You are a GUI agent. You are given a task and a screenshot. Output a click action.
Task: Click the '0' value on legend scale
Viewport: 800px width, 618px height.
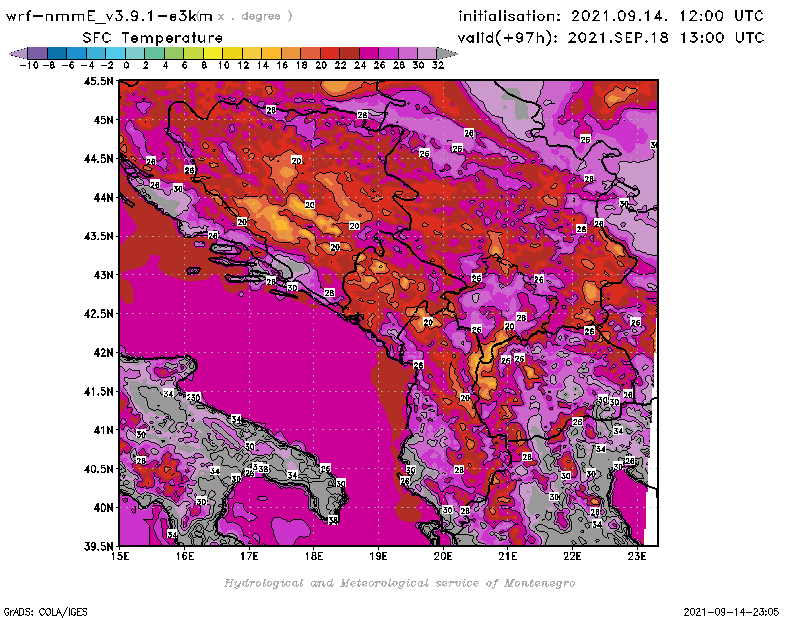126,65
